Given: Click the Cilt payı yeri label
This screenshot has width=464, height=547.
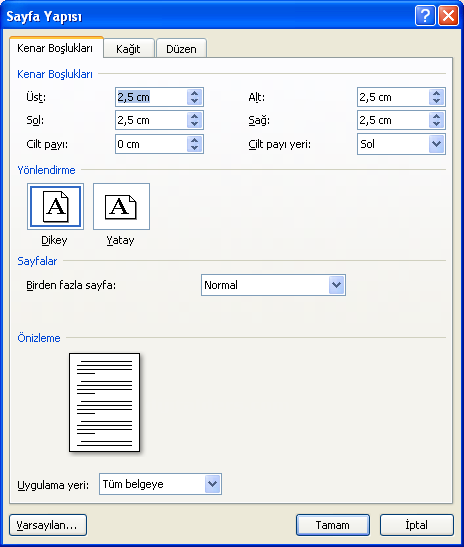Looking at the screenshot, I should pos(279,144).
